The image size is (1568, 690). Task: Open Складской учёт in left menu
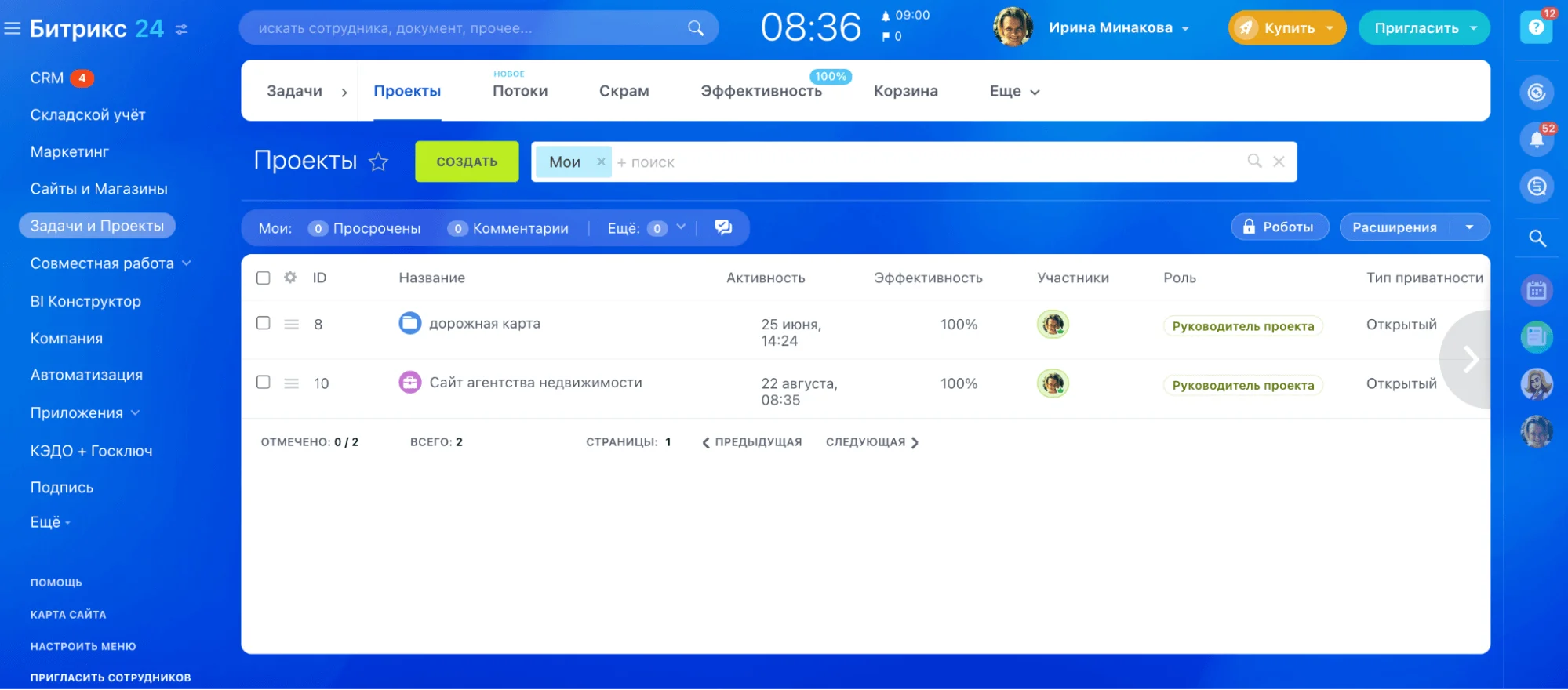pos(88,115)
